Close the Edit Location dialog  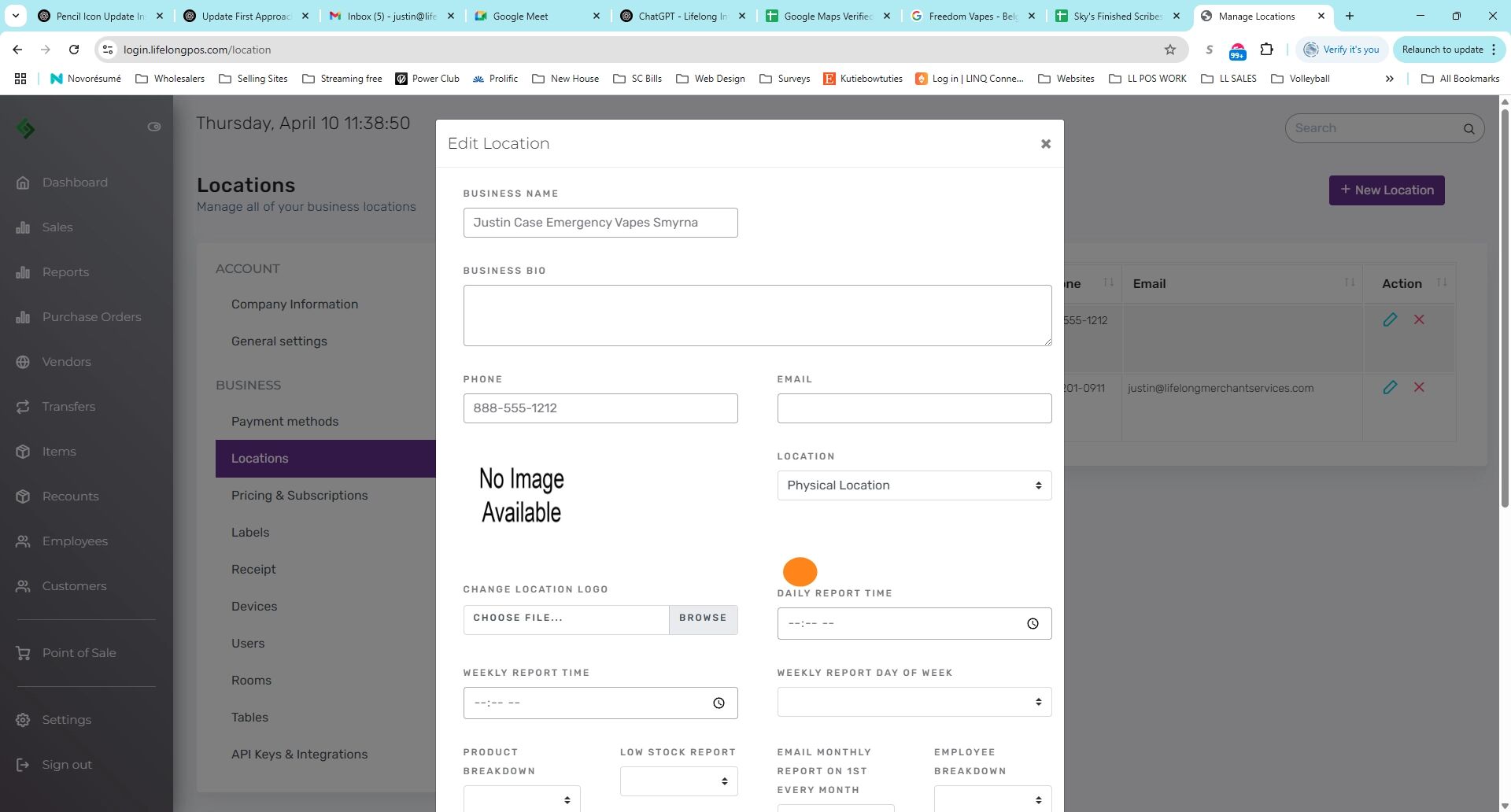point(1046,144)
